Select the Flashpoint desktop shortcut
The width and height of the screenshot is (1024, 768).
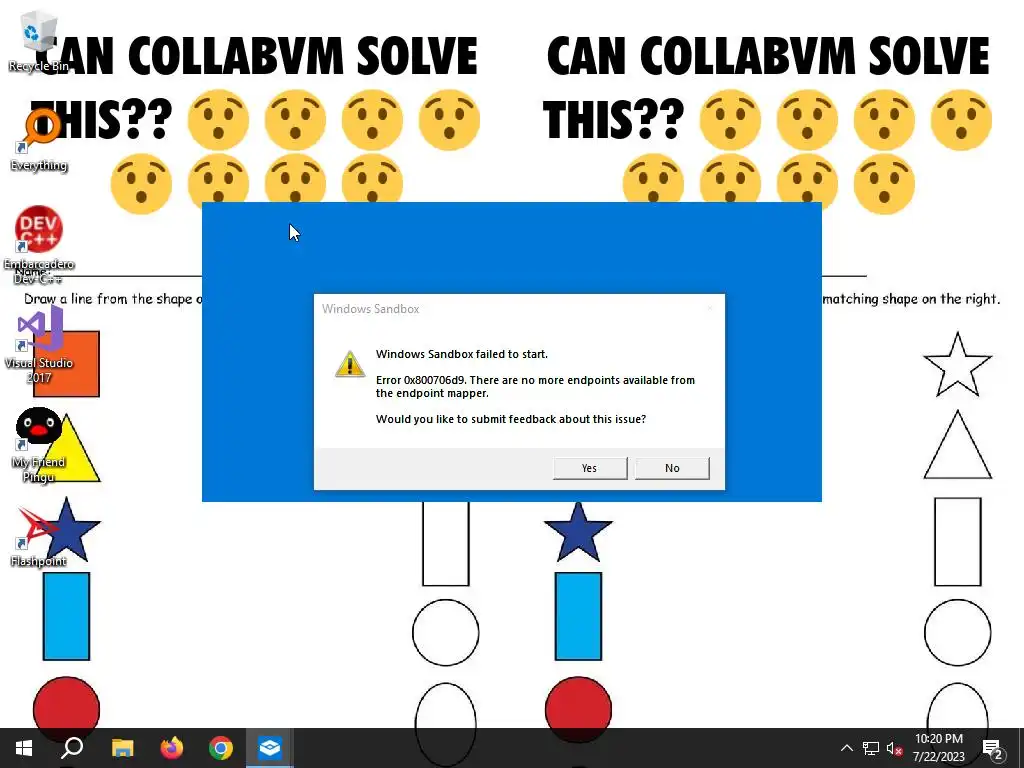(x=39, y=537)
